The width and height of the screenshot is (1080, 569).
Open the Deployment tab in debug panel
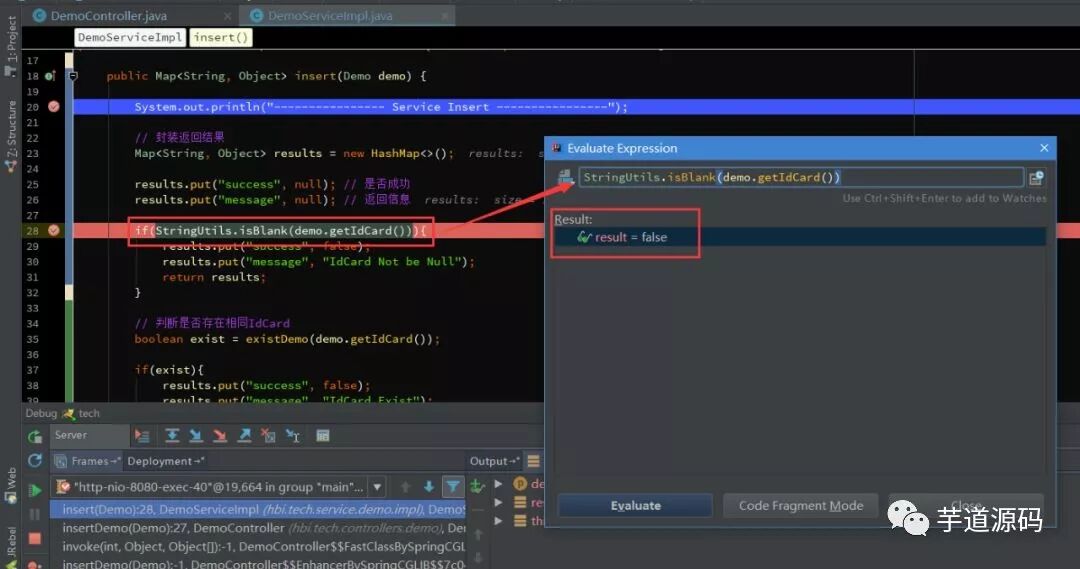[x=165, y=461]
